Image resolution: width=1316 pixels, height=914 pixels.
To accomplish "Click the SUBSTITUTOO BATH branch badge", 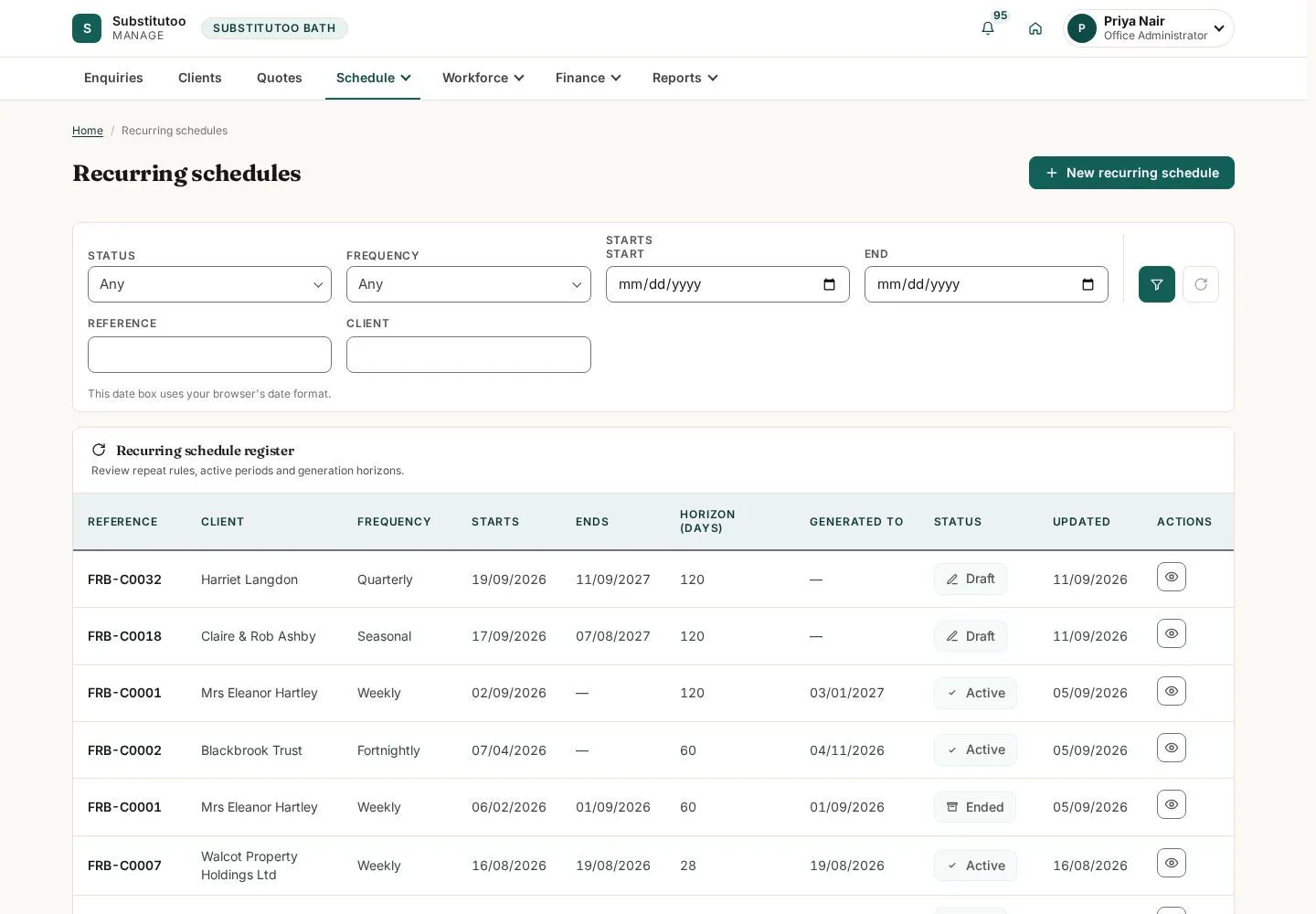I will pos(274,28).
